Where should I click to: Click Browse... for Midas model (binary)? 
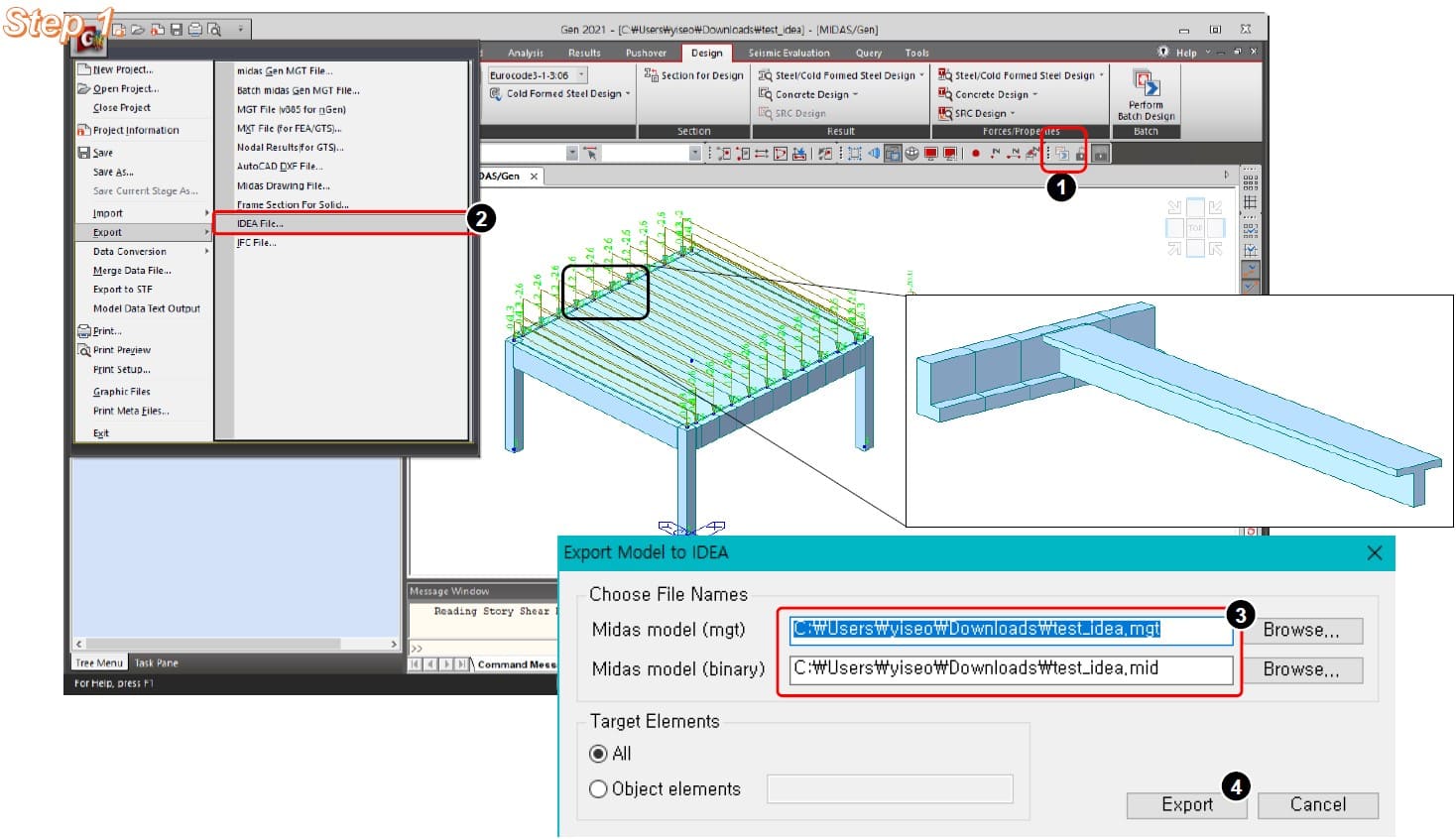pos(1301,670)
